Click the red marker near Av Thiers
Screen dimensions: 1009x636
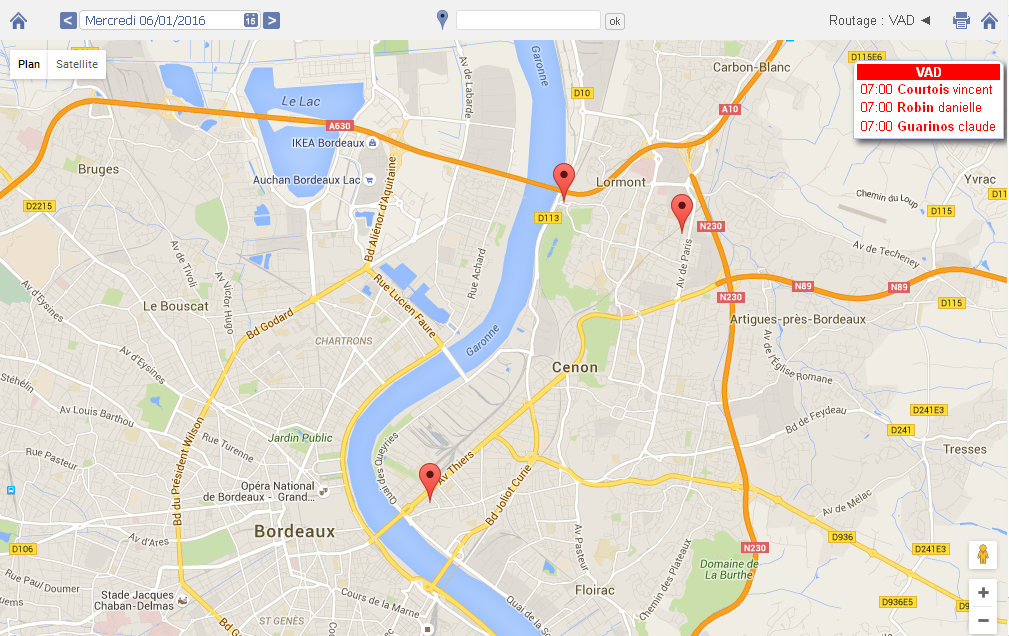coord(430,482)
